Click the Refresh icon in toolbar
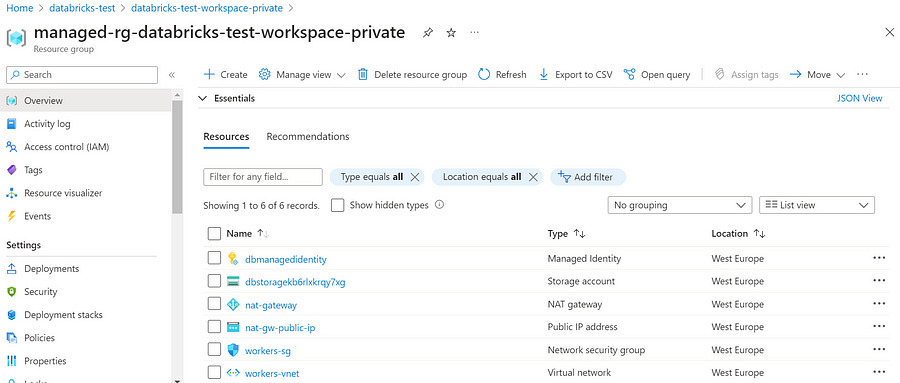Screen dimensions: 900x383 [484, 75]
